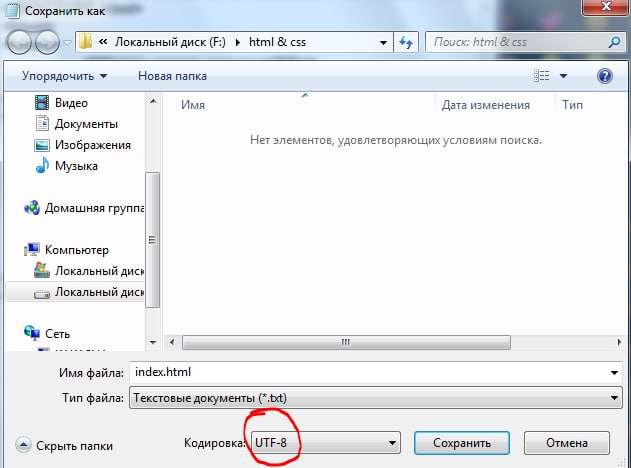Screen dimensions: 631x468
Task: Select 'html & css' breadcrumb segment
Action: click(x=277, y=42)
